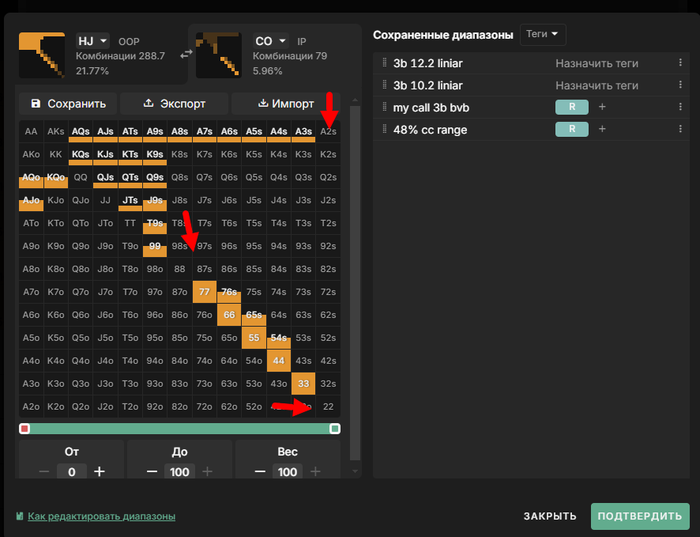Grab drag handle of my call 3b bvb
The height and width of the screenshot is (537, 700).
(384, 107)
